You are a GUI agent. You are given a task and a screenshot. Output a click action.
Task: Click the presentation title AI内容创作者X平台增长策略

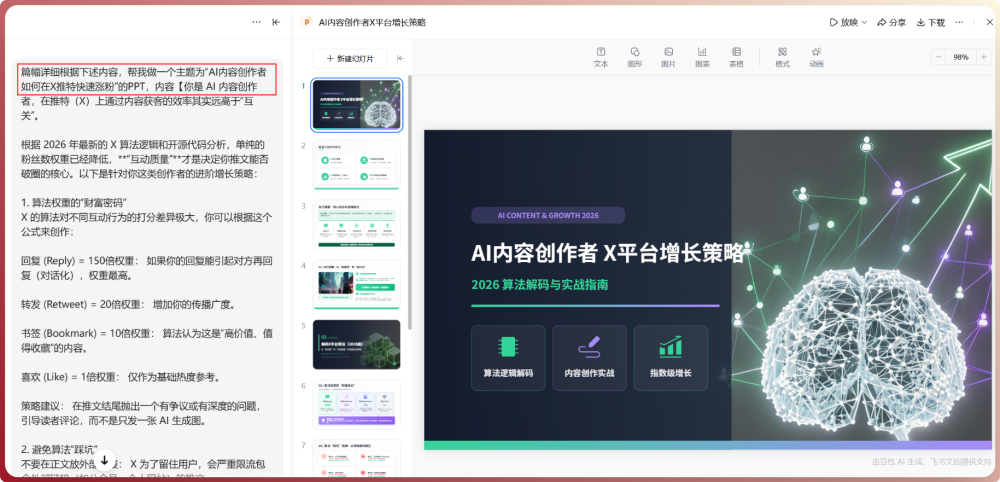click(x=372, y=22)
